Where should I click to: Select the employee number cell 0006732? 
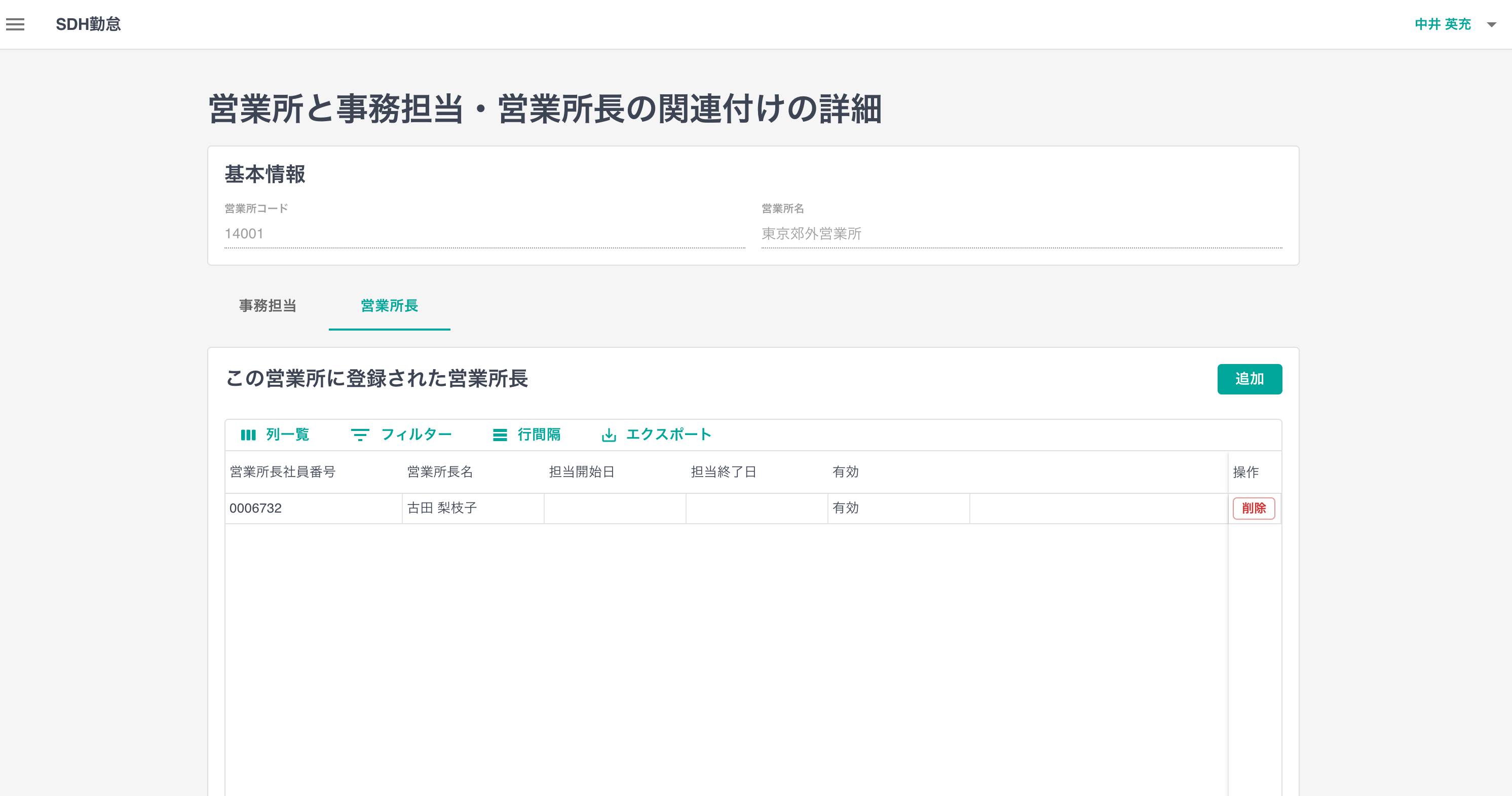pyautogui.click(x=255, y=508)
